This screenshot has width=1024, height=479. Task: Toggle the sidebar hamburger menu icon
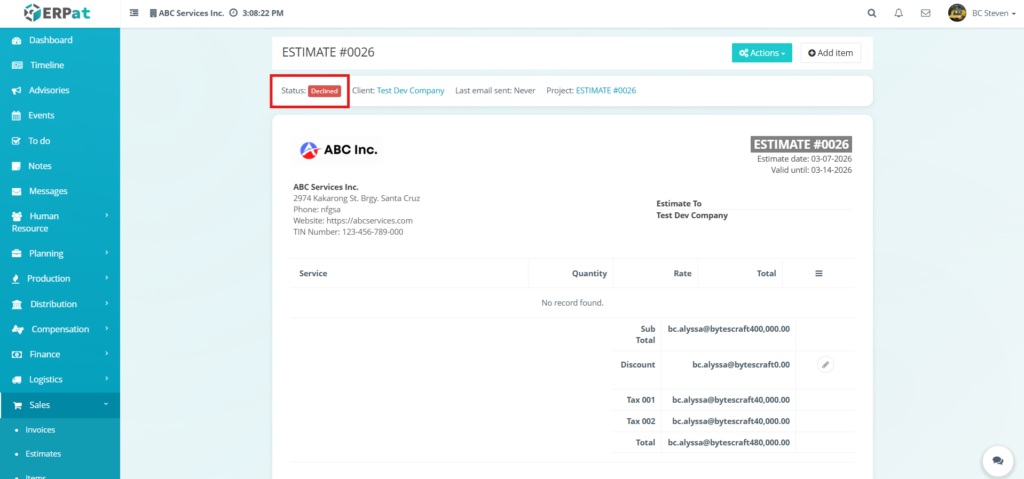135,13
